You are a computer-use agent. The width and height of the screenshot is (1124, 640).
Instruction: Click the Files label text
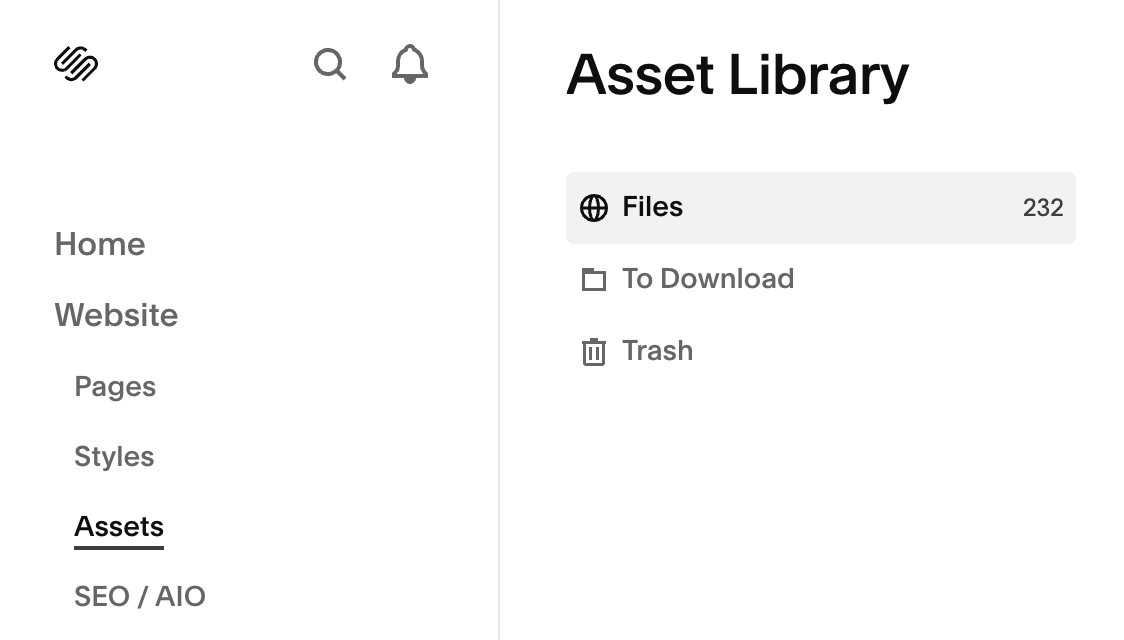coord(652,208)
